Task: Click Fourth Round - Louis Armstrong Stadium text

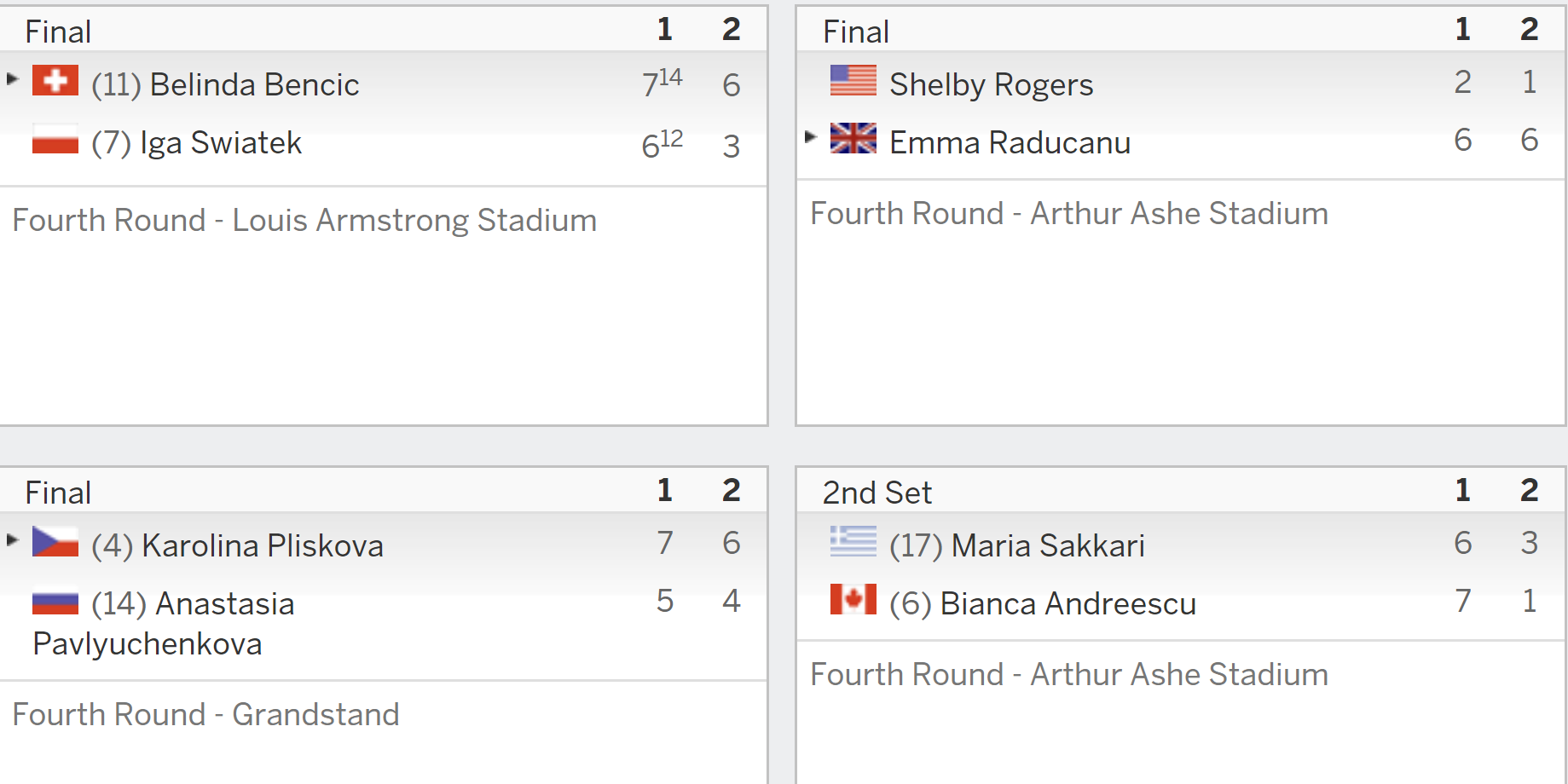Action: click(x=304, y=221)
